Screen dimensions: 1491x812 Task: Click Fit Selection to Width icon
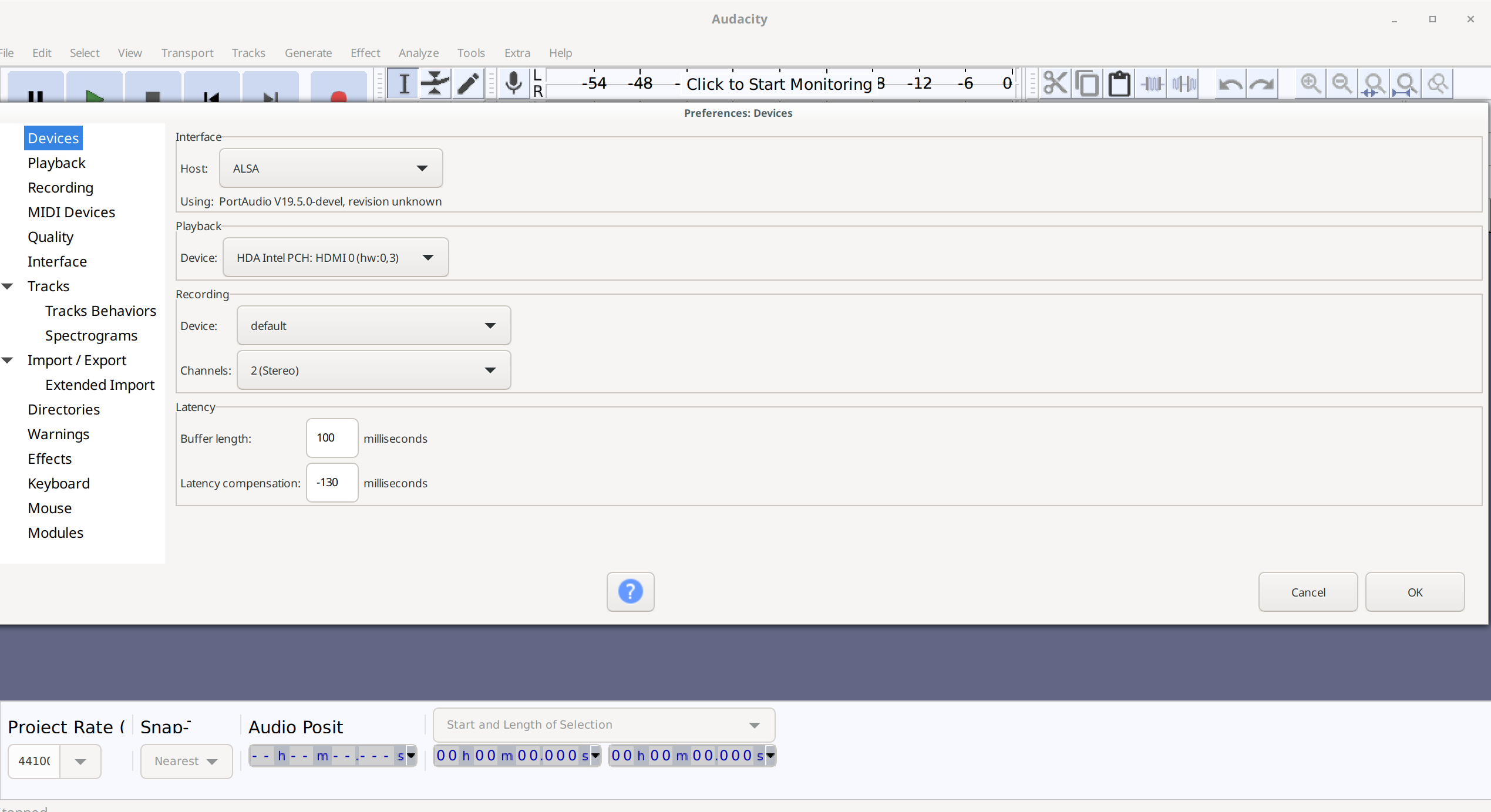click(x=1374, y=84)
